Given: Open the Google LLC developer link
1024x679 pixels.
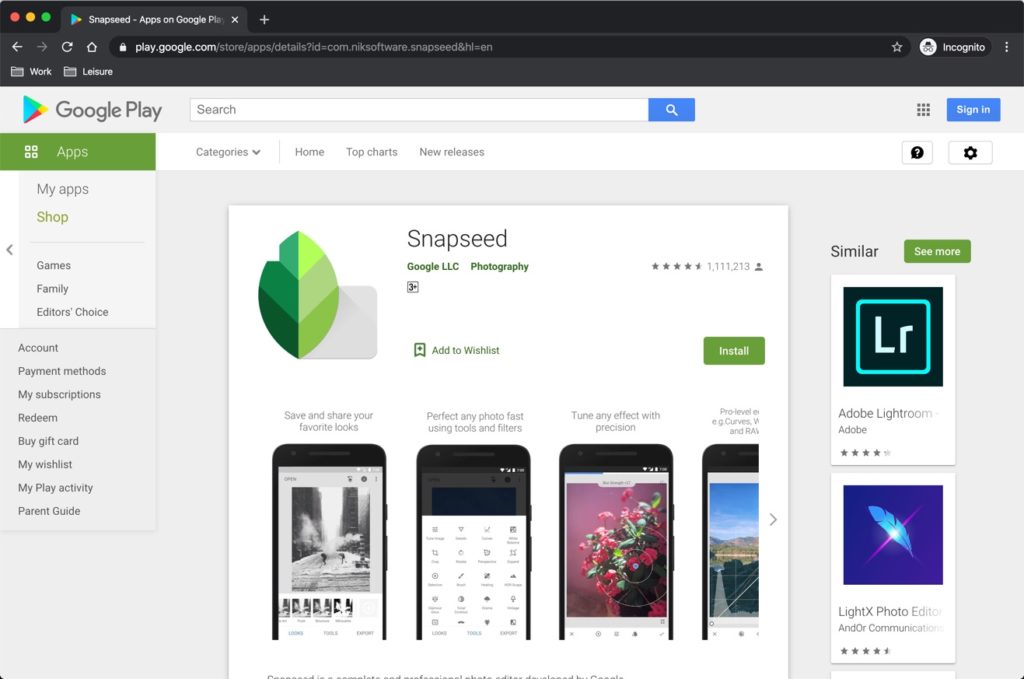Looking at the screenshot, I should click(433, 266).
